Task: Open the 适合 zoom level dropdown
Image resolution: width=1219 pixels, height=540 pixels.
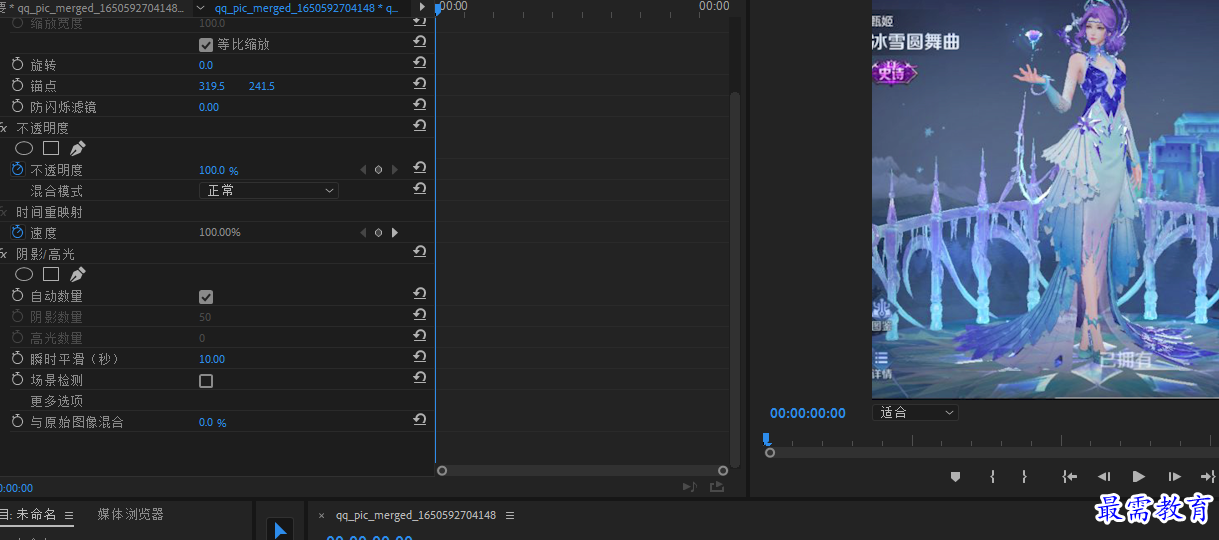Action: point(915,412)
